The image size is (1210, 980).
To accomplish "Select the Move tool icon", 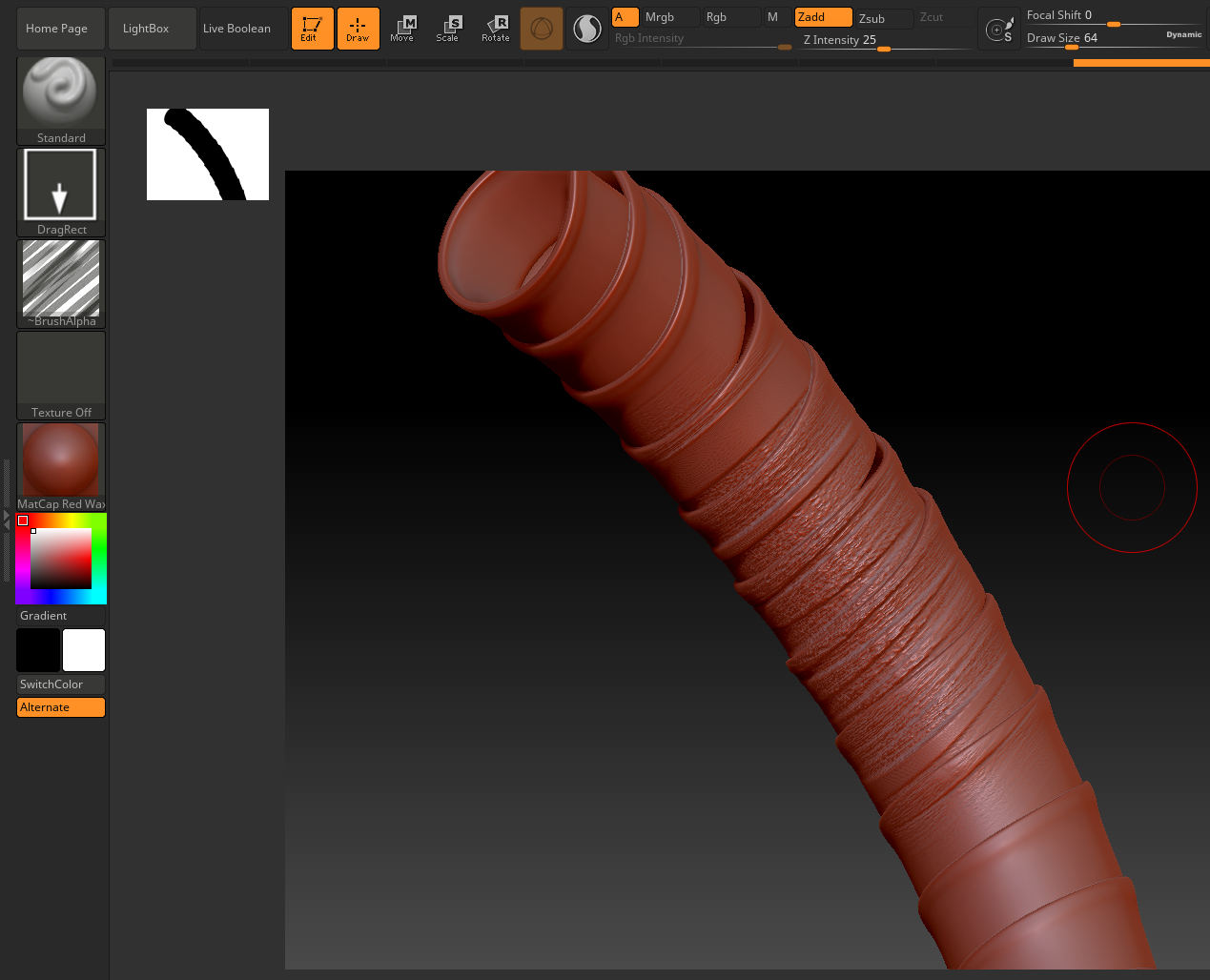I will 402,29.
